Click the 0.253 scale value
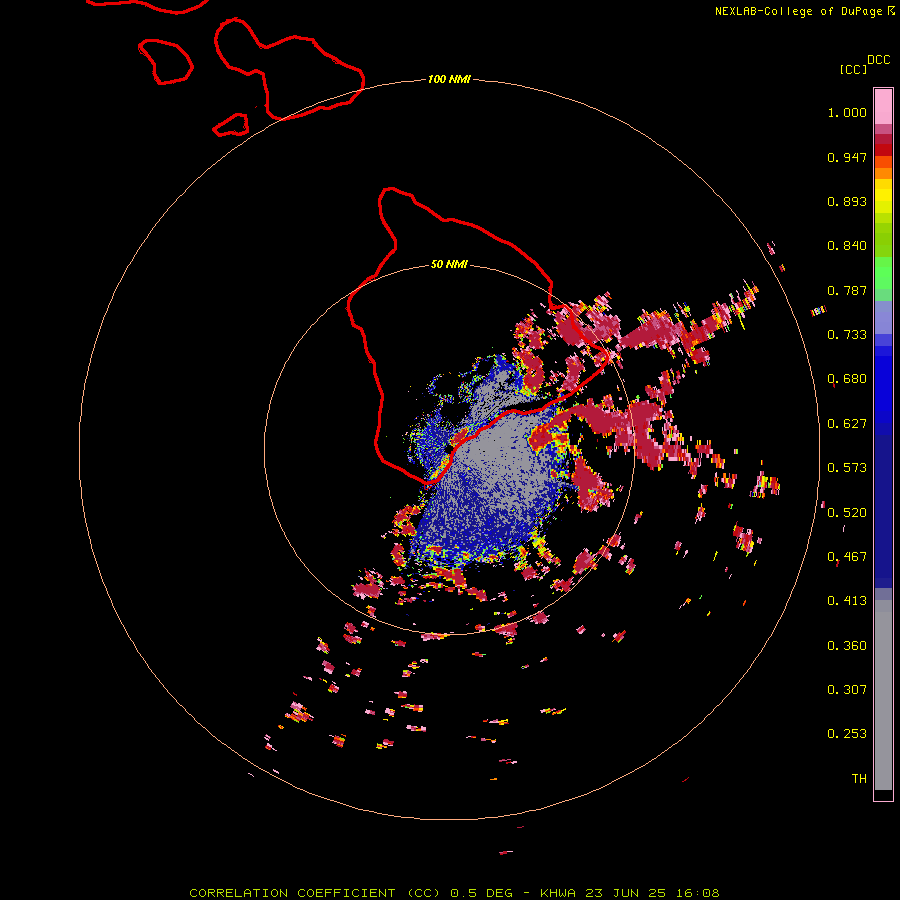Viewport: 900px width, 900px height. (847, 734)
